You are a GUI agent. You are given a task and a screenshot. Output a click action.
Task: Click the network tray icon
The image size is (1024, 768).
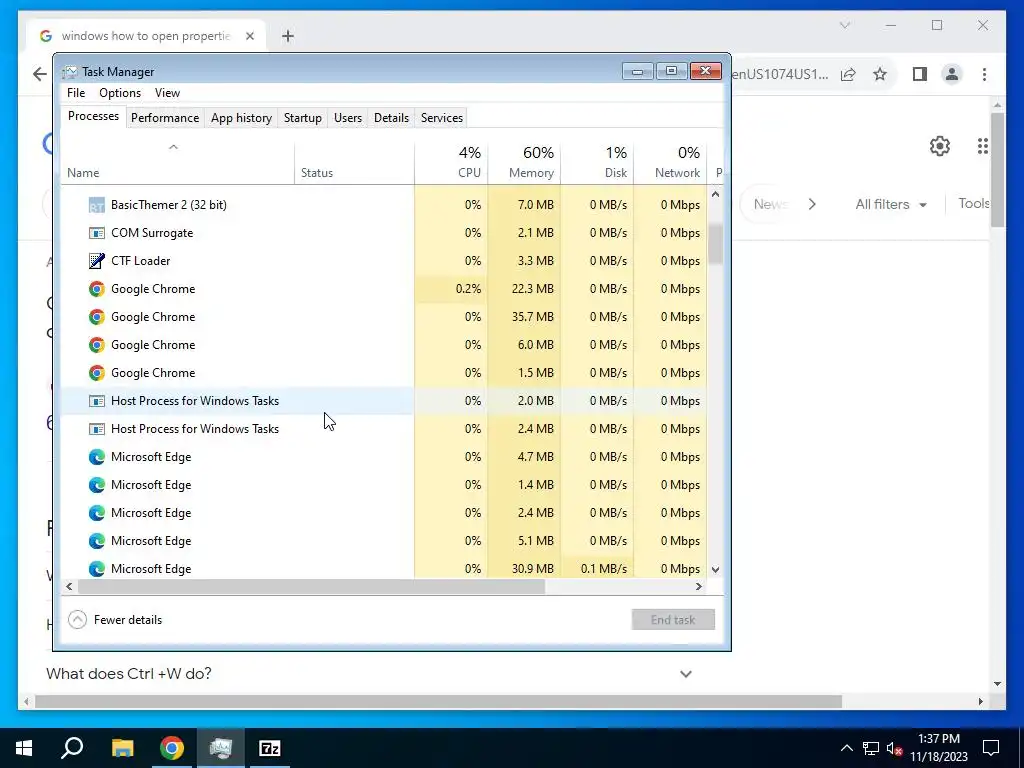[x=871, y=748]
